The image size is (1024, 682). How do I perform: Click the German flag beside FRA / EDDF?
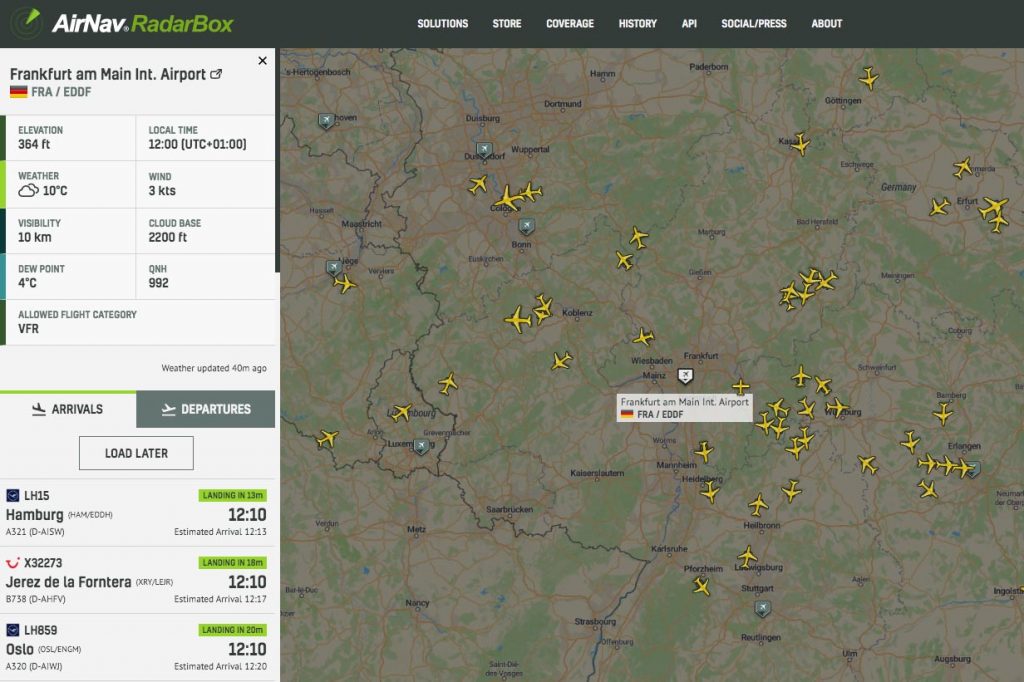pos(17,90)
